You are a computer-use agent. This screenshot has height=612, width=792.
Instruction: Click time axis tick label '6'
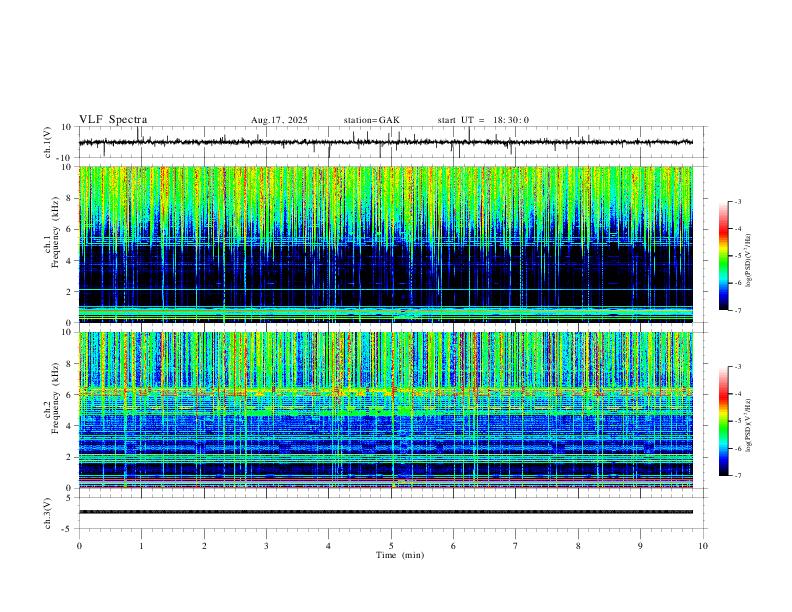(x=454, y=546)
